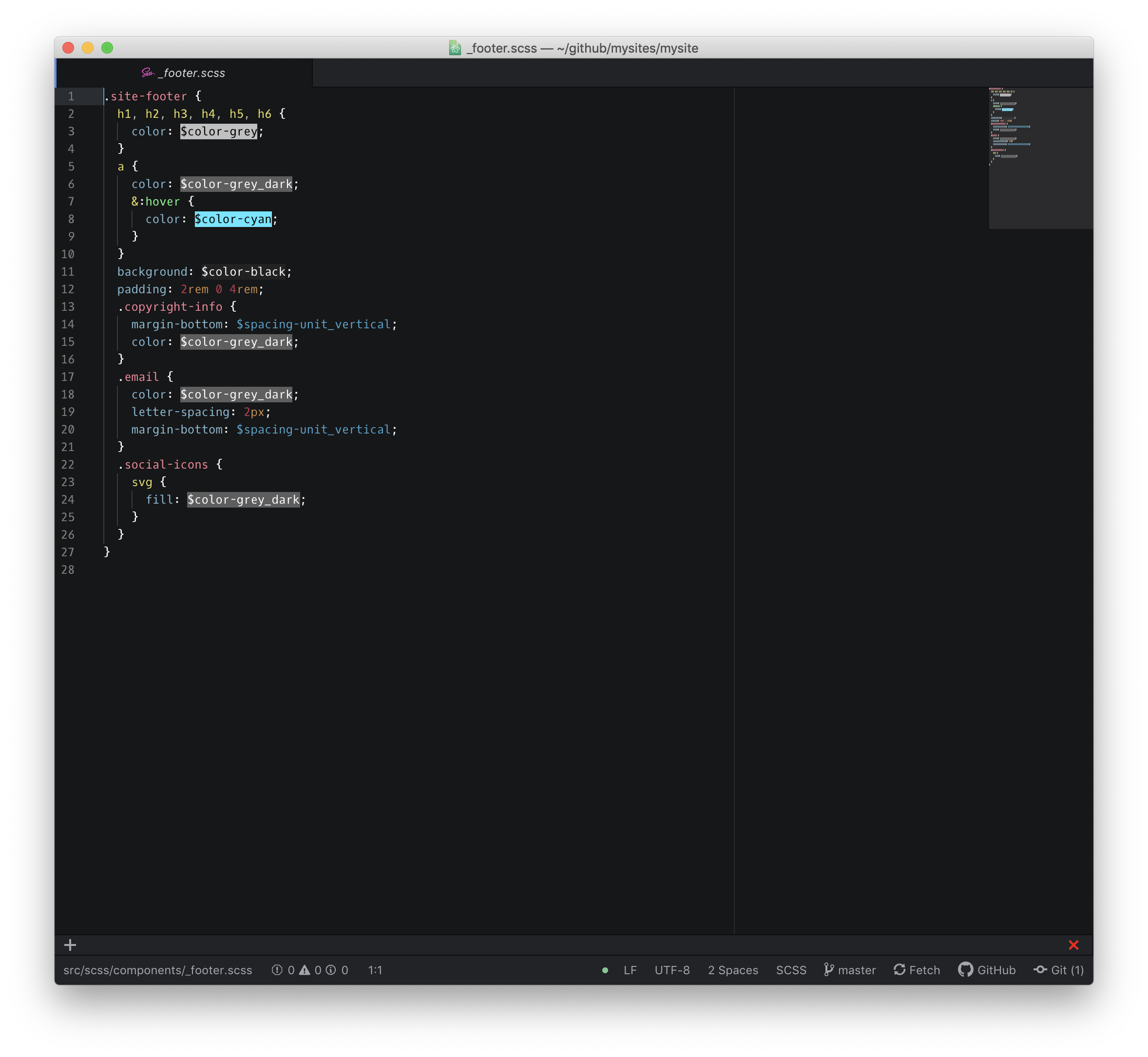Click the green status dot indicator
The image size is (1148, 1057).
(x=605, y=970)
